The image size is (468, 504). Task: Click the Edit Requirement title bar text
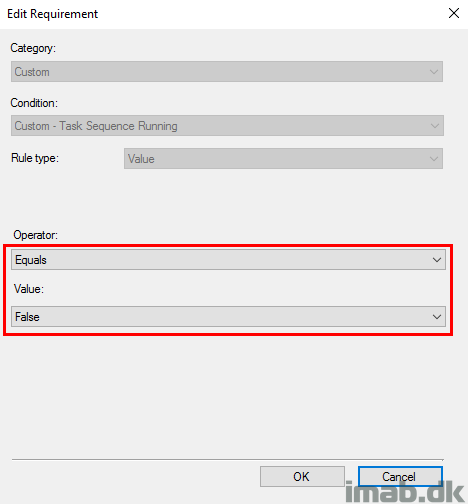53,14
